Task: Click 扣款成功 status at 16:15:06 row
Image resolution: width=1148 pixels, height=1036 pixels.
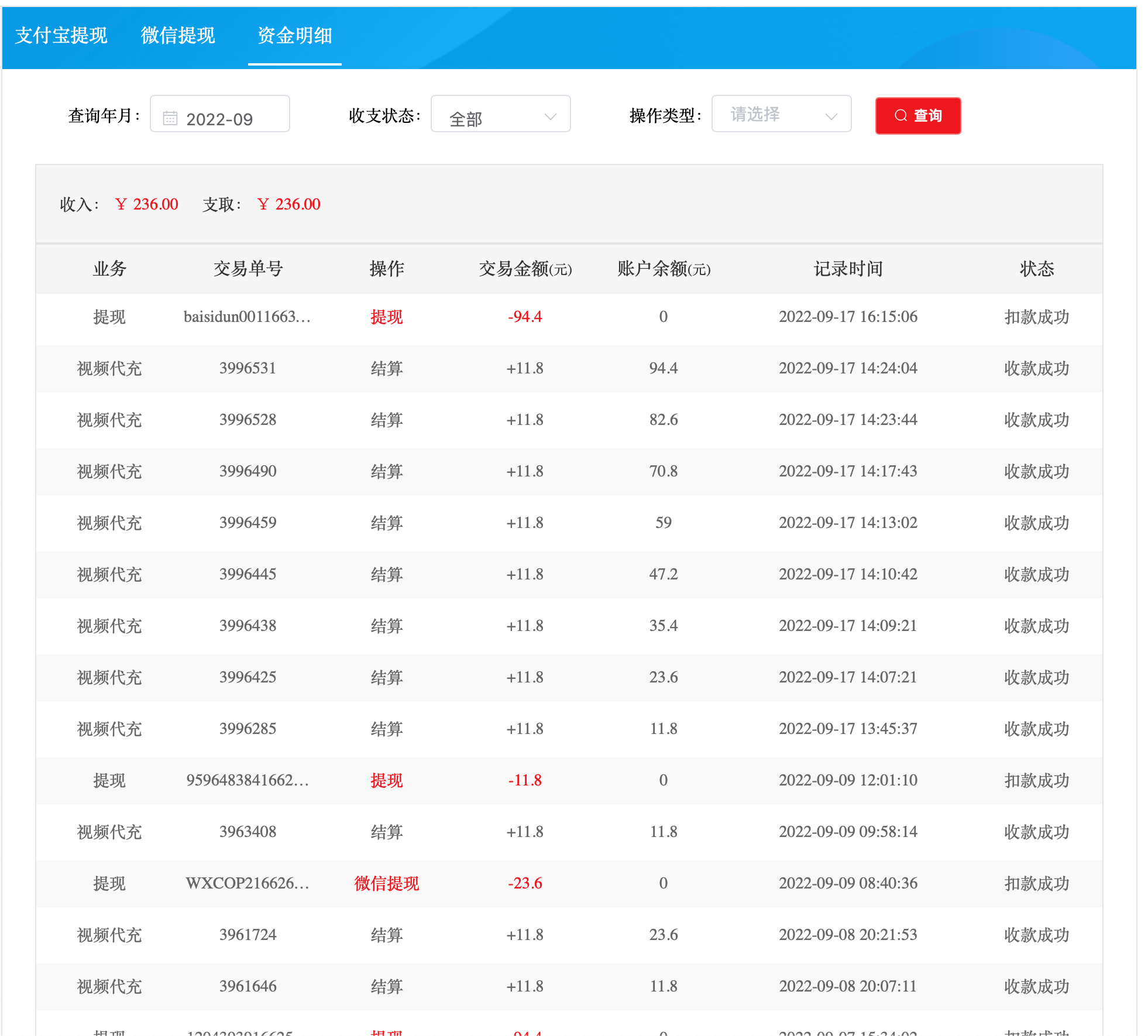Action: tap(1037, 317)
